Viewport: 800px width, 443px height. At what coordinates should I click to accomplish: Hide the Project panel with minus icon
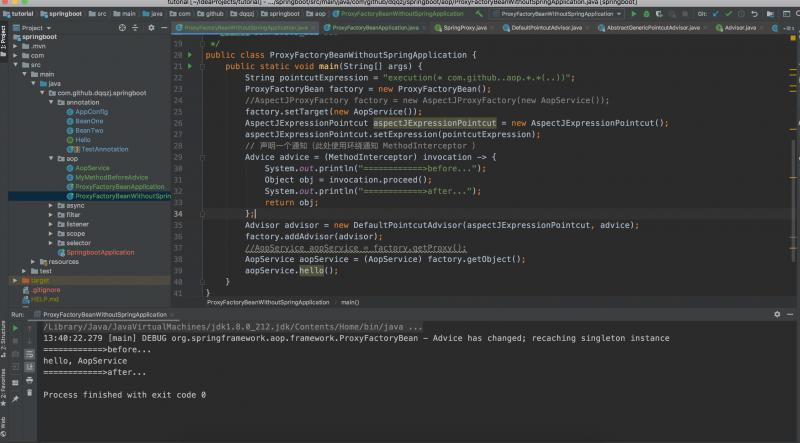(x=164, y=28)
